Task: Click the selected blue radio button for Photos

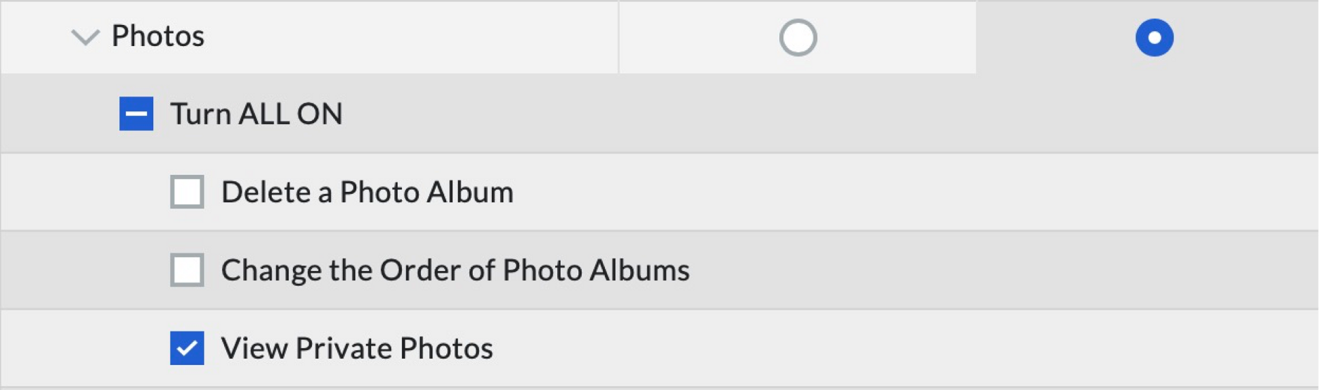Action: [x=1154, y=38]
